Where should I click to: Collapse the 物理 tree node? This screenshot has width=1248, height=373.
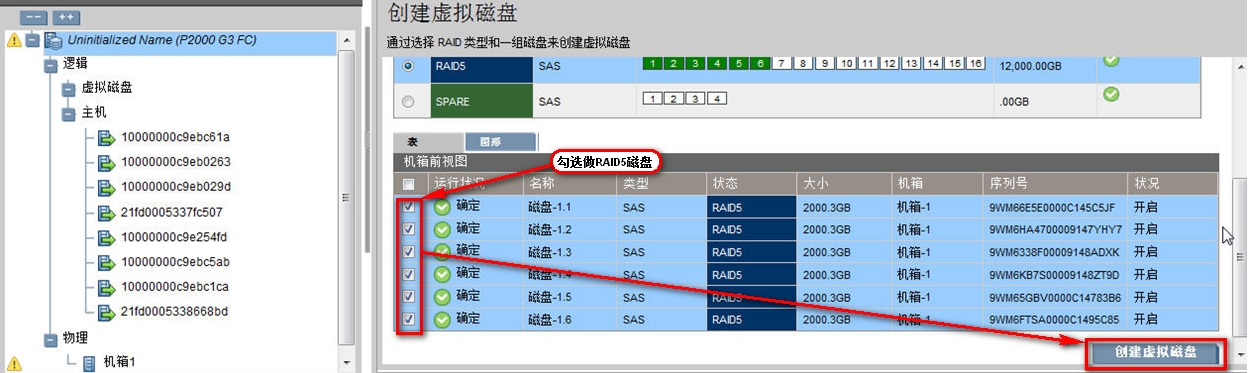click(x=51, y=339)
